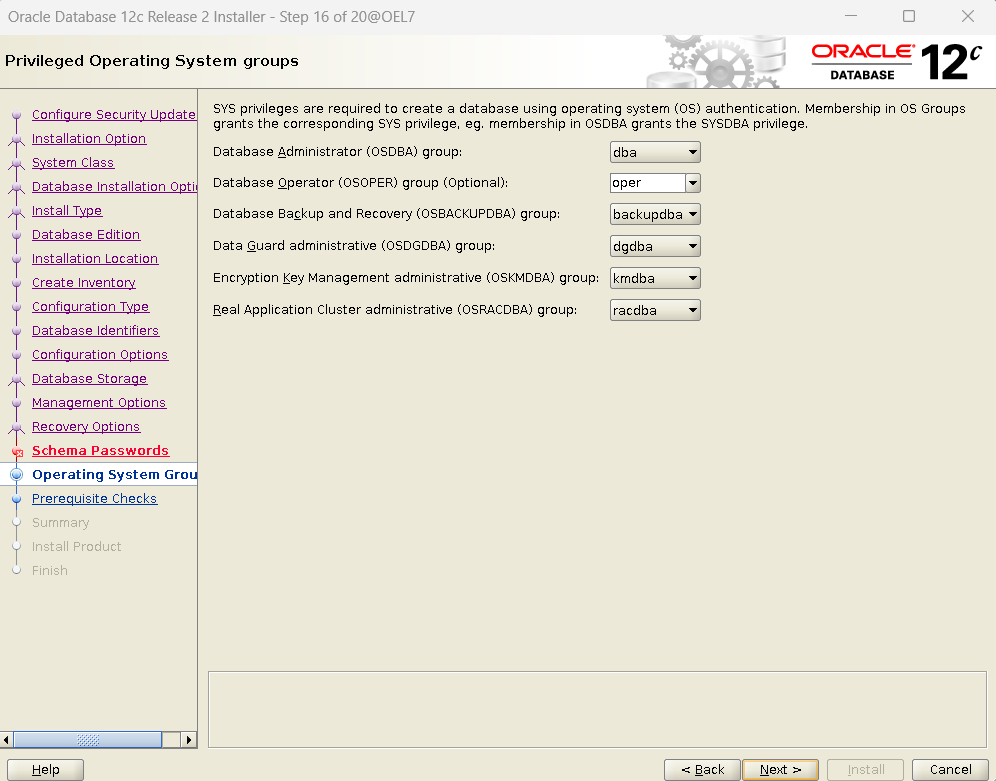Click the Database Backup and Recovery (OSBACKUPDBA) label
Image resolution: width=996 pixels, height=781 pixels.
pos(386,214)
